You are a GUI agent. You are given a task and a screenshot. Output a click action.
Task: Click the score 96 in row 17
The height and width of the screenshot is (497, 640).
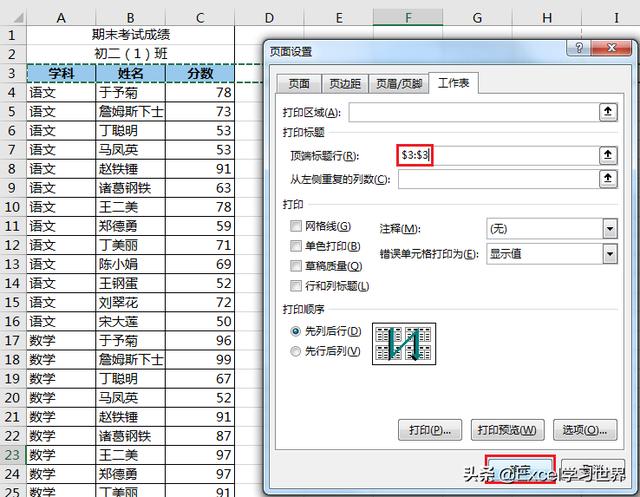200,341
